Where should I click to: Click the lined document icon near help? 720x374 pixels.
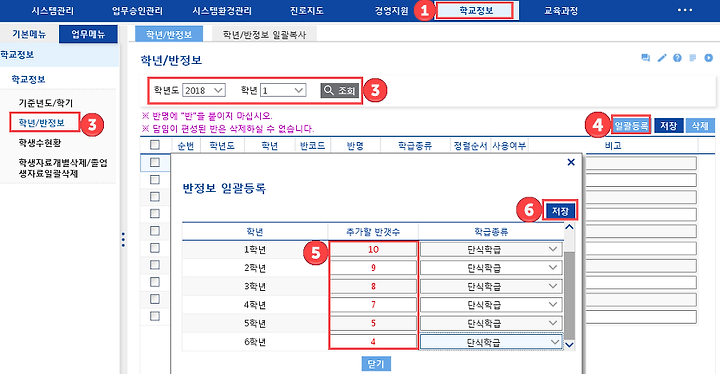(x=693, y=58)
